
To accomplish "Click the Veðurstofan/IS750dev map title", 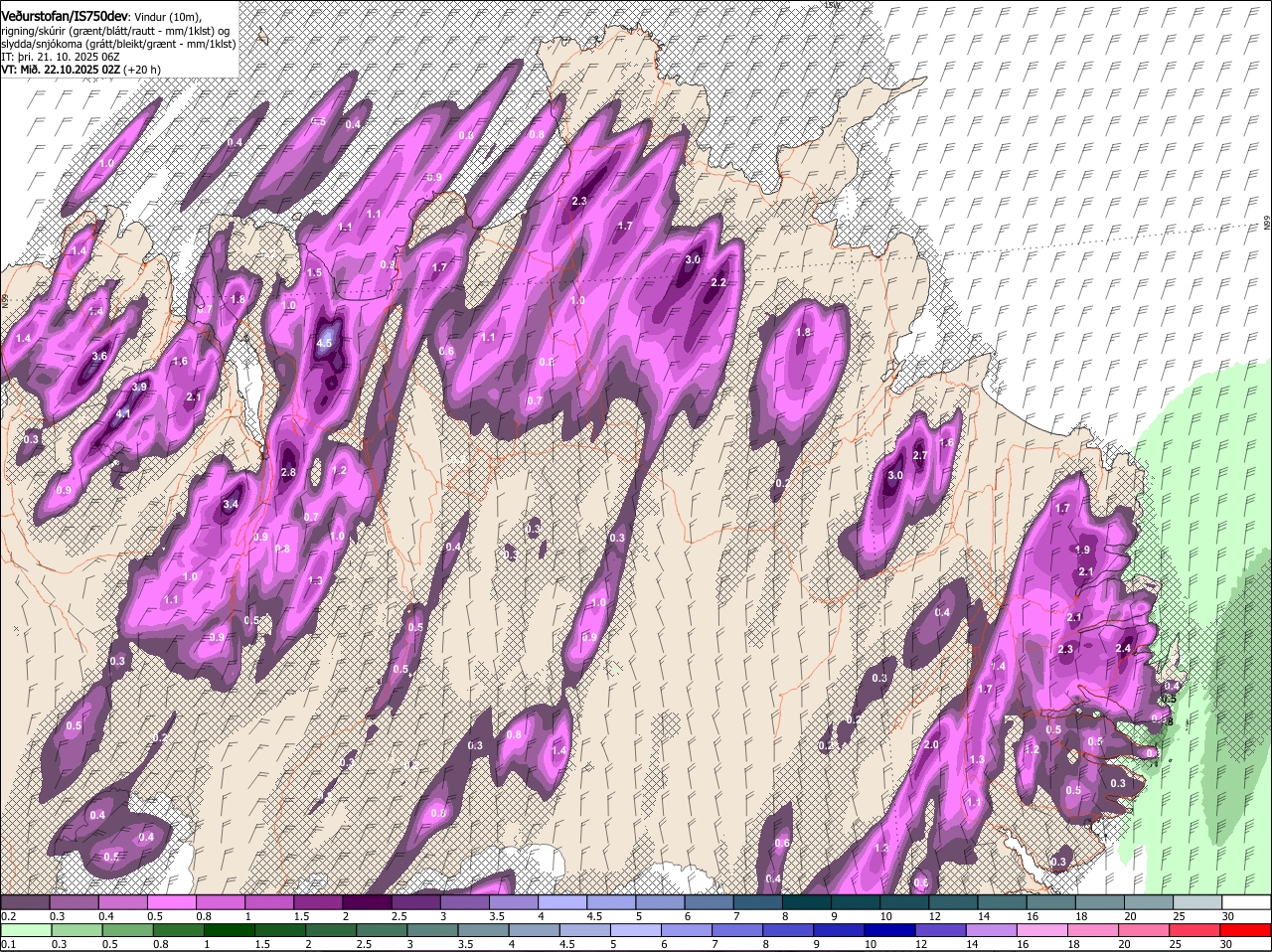I will coord(64,16).
